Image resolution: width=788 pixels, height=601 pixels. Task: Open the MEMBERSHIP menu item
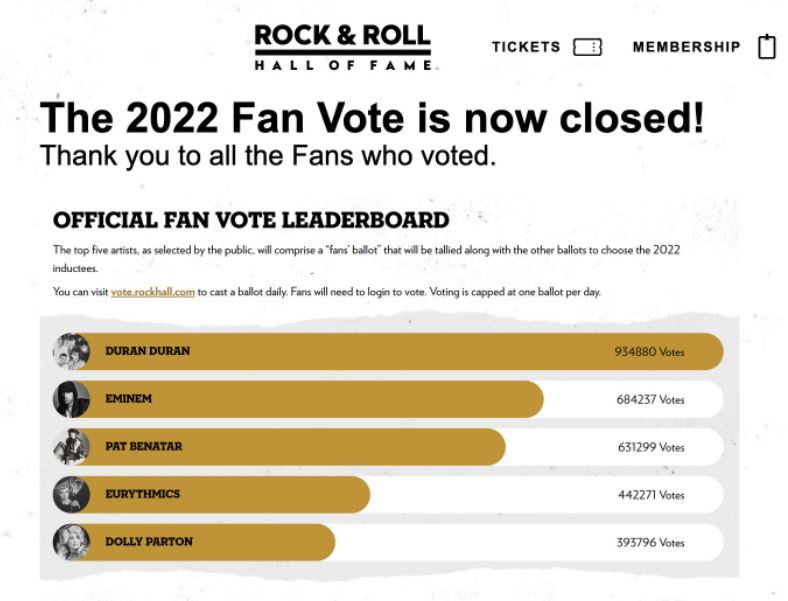click(686, 47)
